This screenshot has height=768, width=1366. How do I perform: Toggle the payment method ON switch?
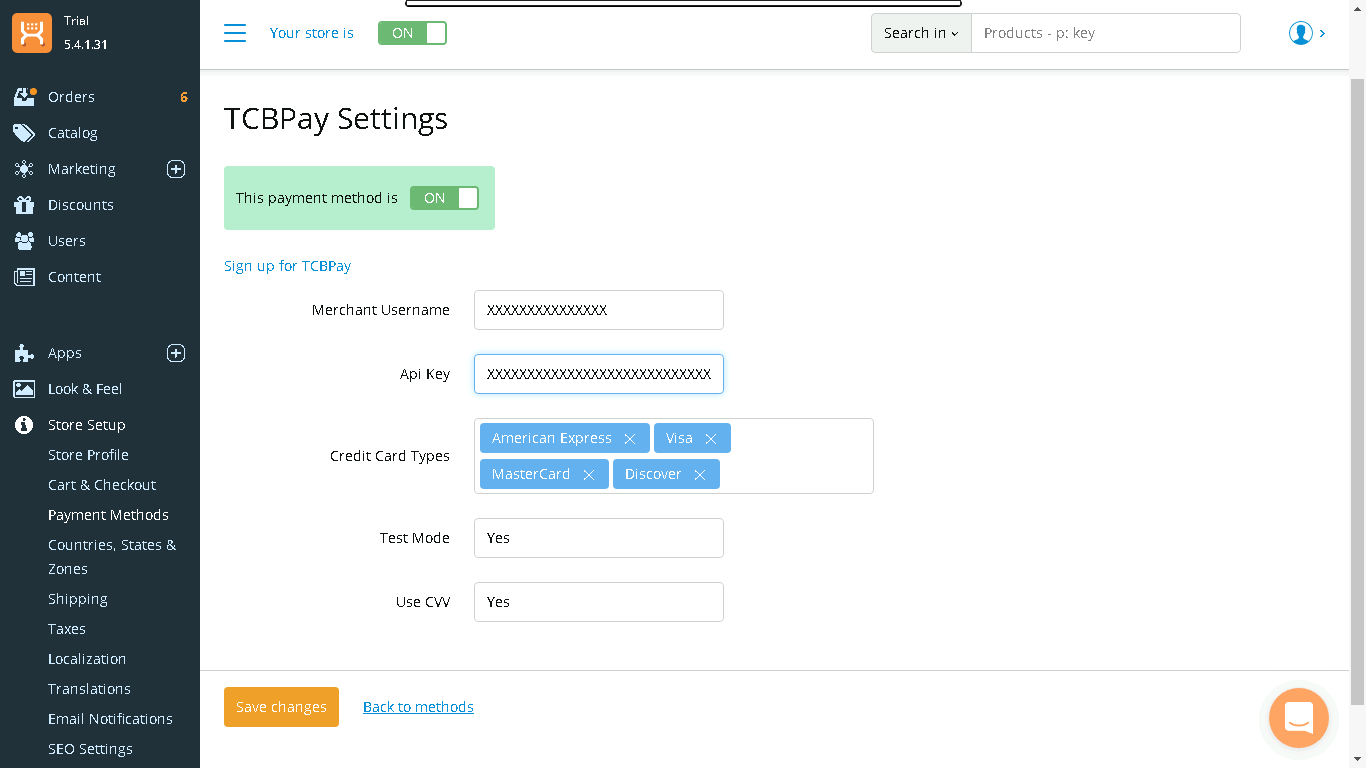(444, 198)
